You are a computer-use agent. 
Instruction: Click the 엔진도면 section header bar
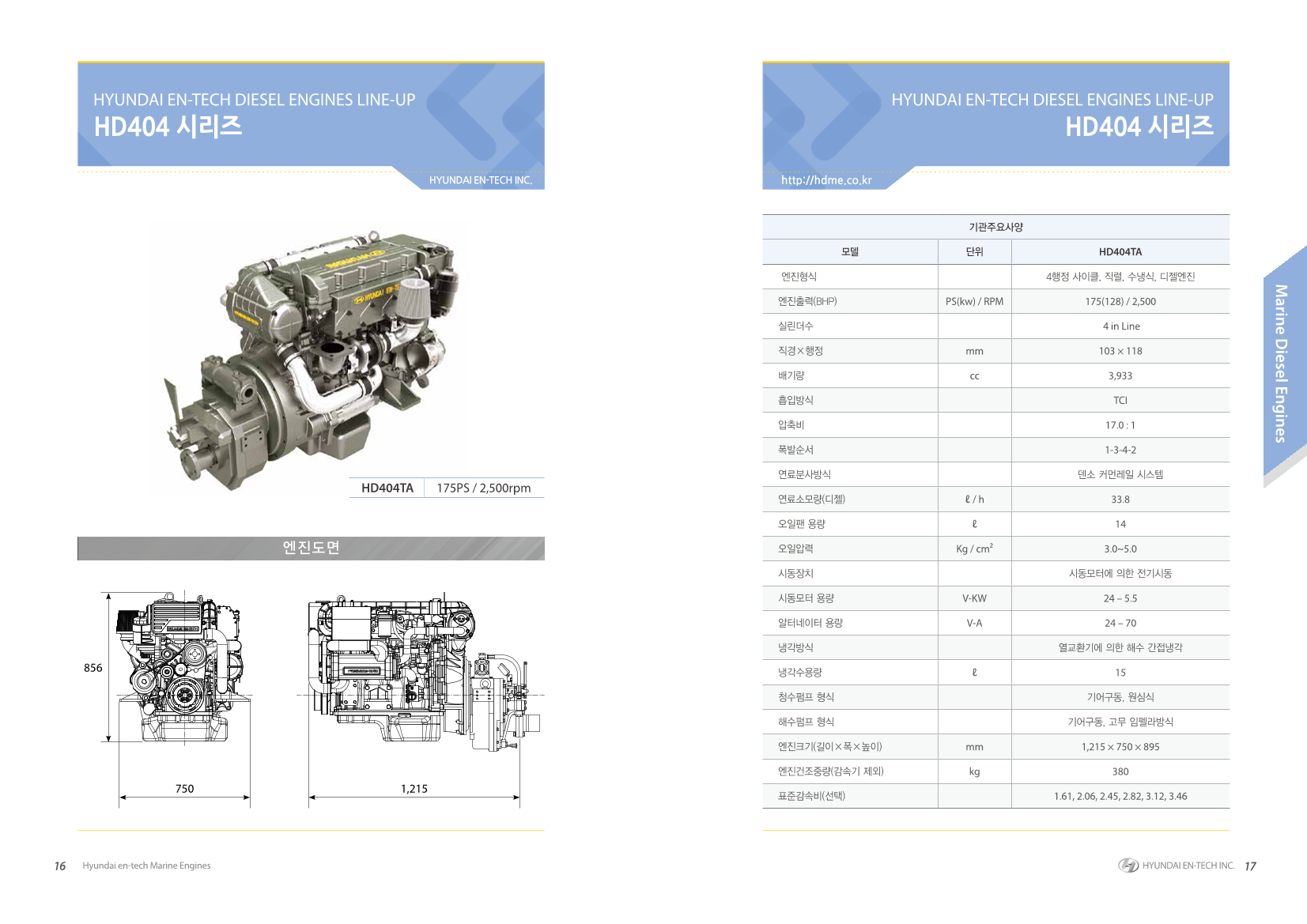311,548
